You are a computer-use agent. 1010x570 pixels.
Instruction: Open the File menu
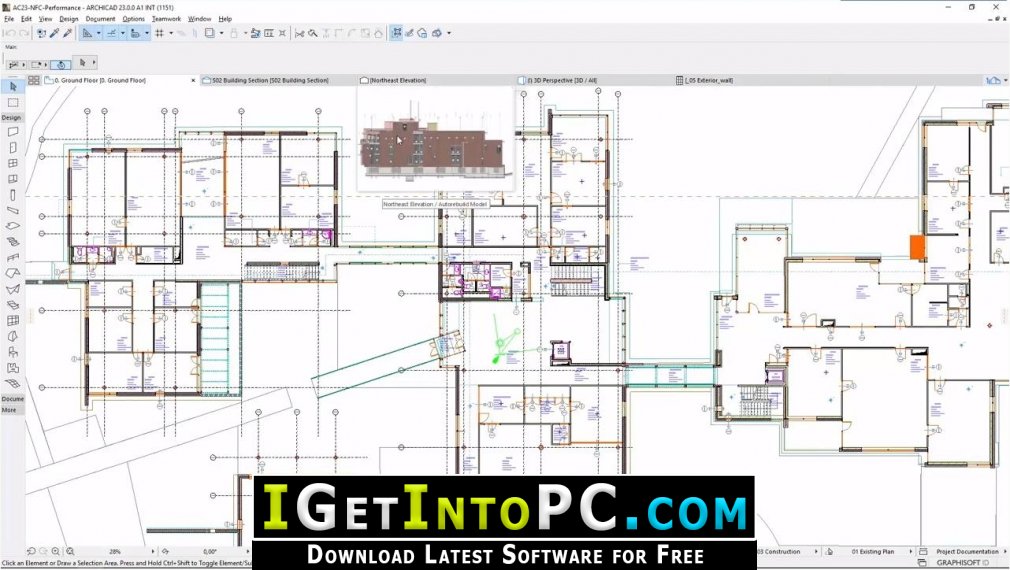point(9,19)
